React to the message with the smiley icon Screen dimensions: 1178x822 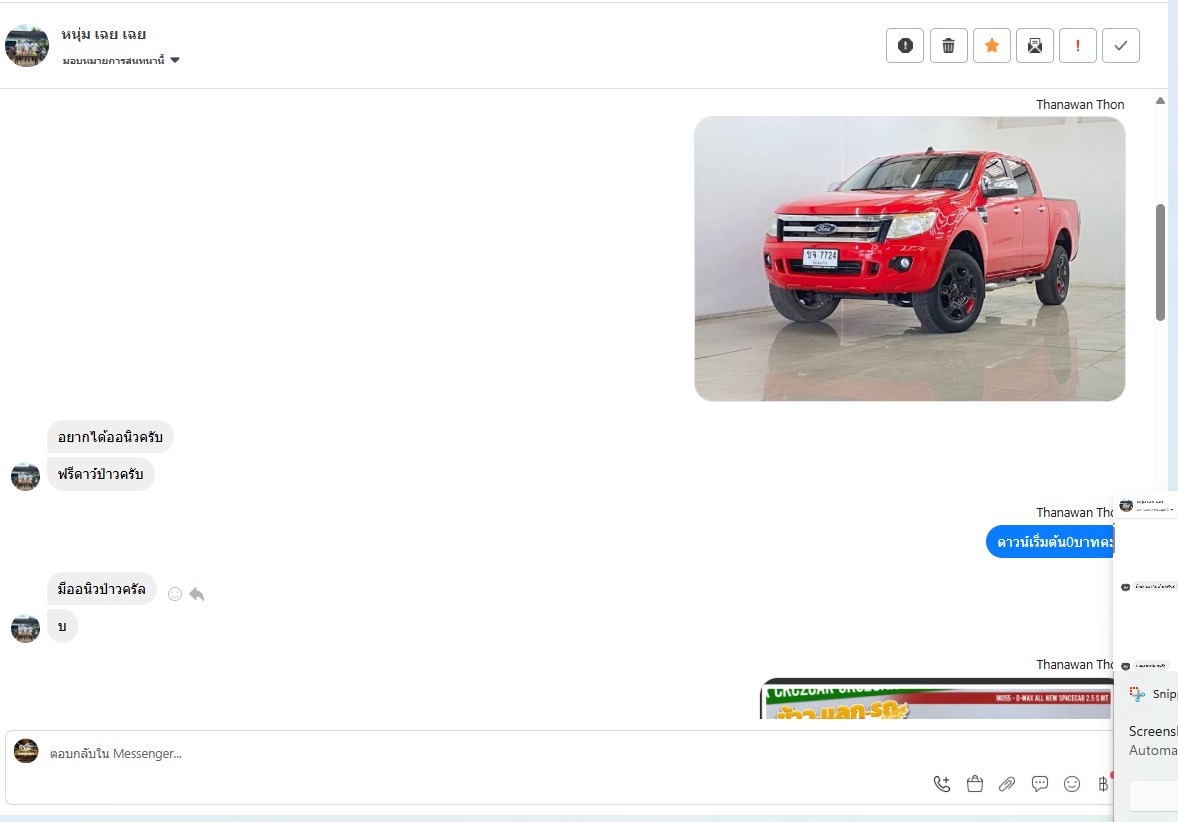(x=174, y=594)
